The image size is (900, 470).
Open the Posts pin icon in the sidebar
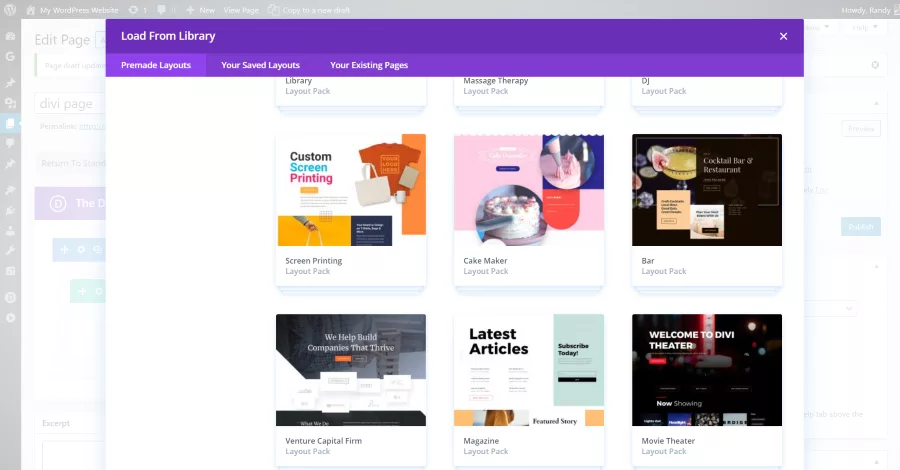tap(10, 83)
